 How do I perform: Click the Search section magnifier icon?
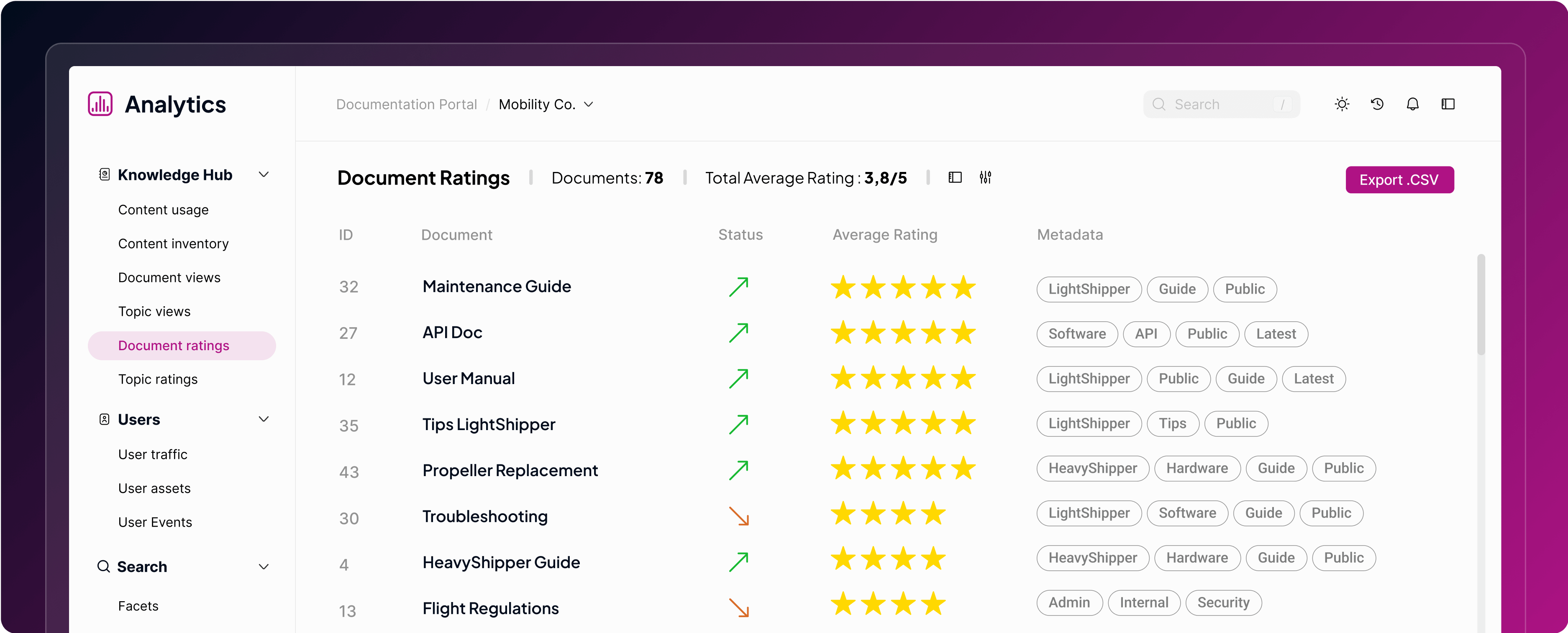coord(104,566)
